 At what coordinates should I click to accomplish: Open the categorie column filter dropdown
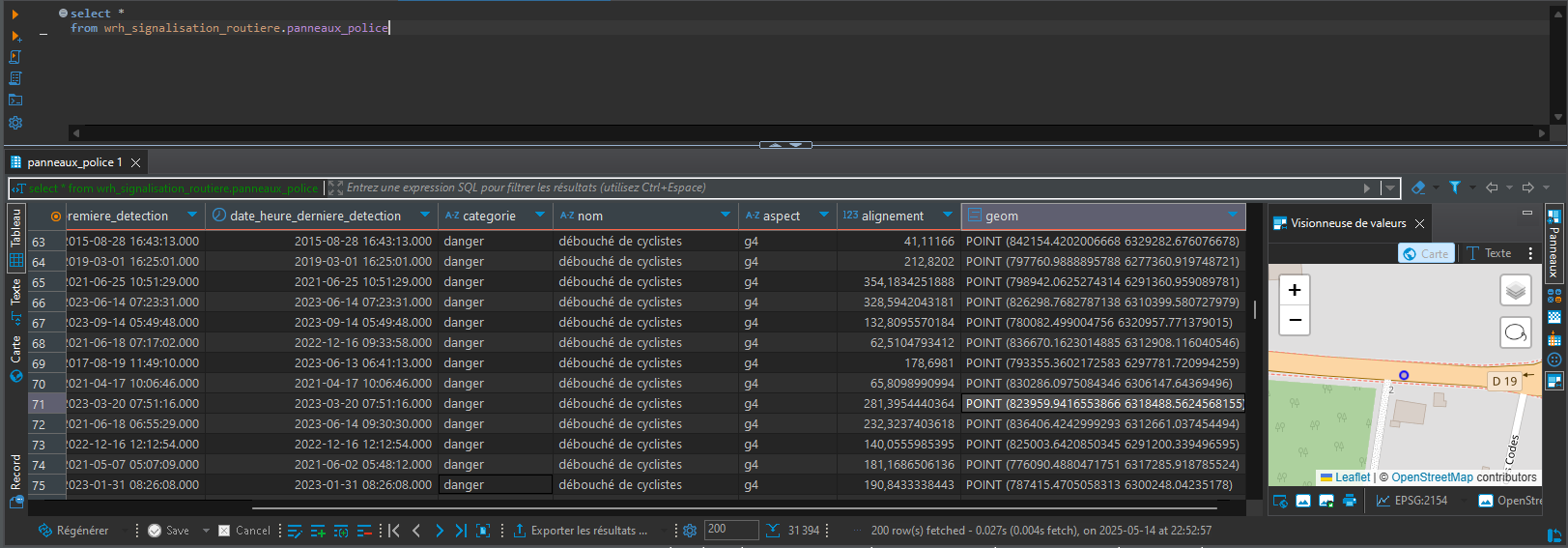click(x=540, y=216)
